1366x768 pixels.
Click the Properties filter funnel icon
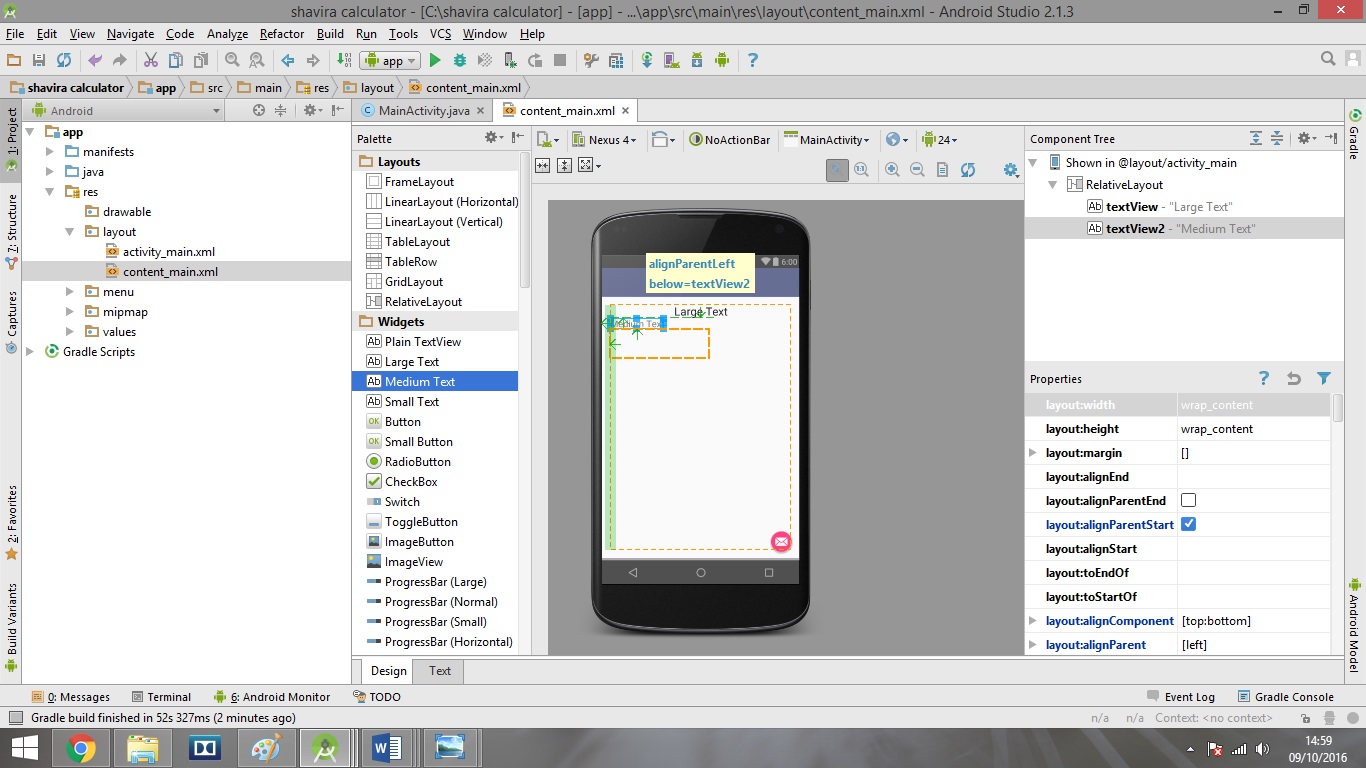[x=1324, y=379]
